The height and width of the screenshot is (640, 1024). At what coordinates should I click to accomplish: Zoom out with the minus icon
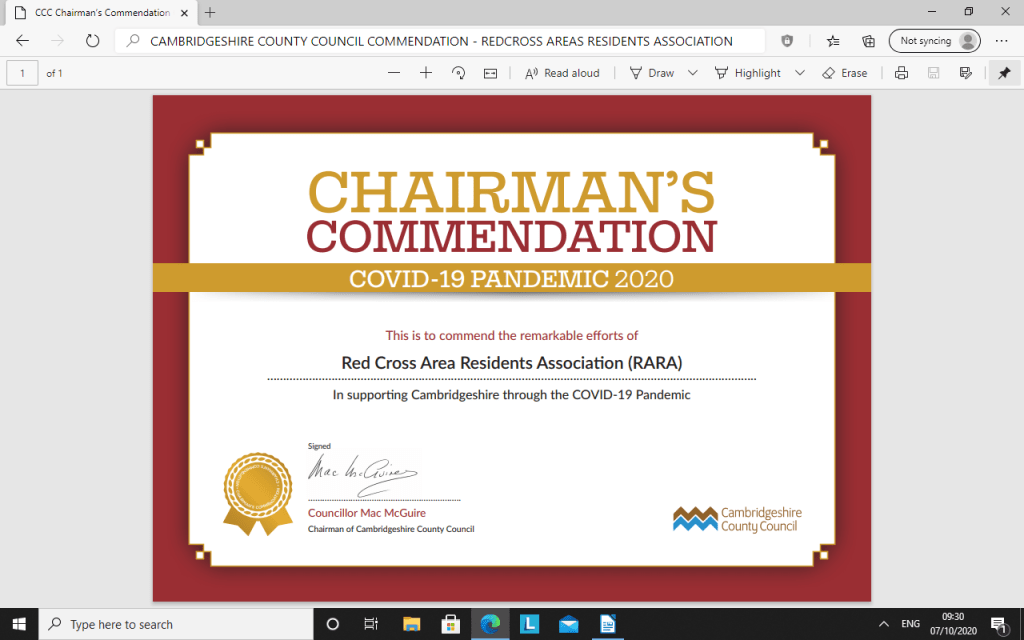394,73
